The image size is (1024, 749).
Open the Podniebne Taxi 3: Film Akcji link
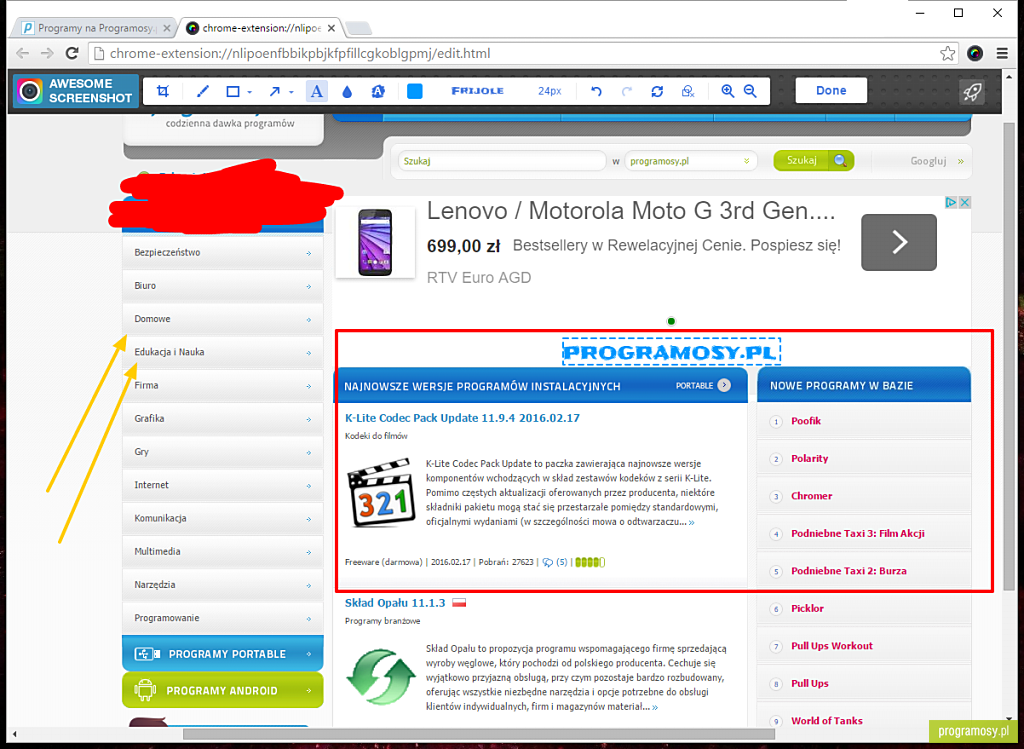pyautogui.click(x=857, y=534)
